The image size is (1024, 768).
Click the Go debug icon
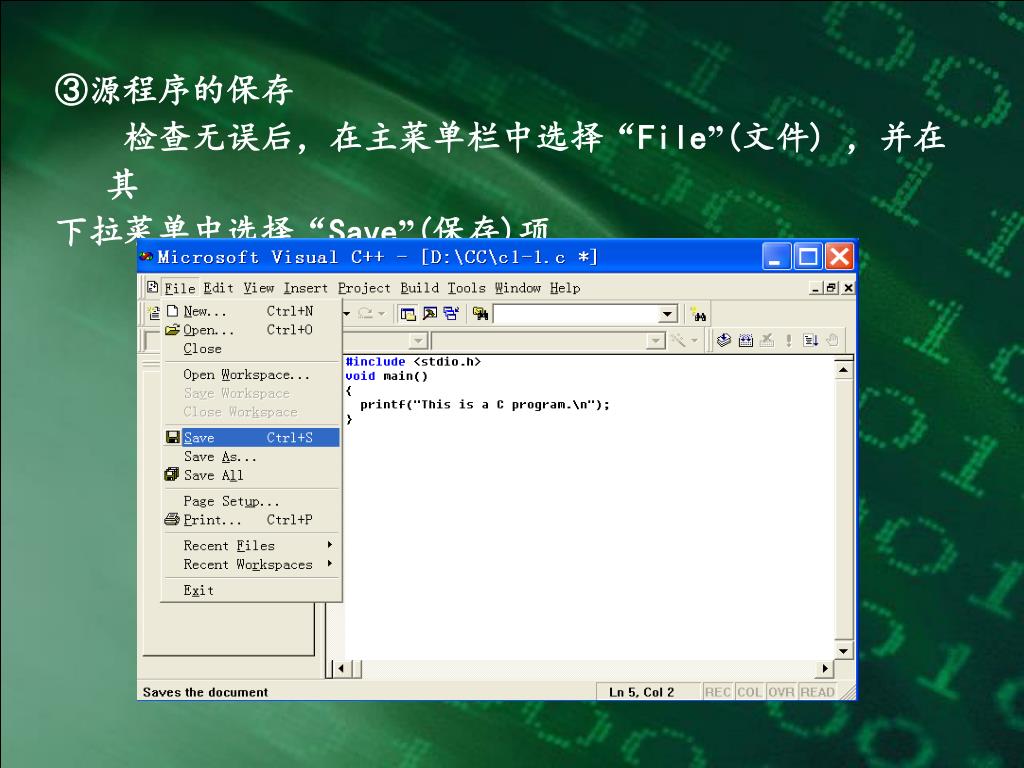(x=810, y=340)
